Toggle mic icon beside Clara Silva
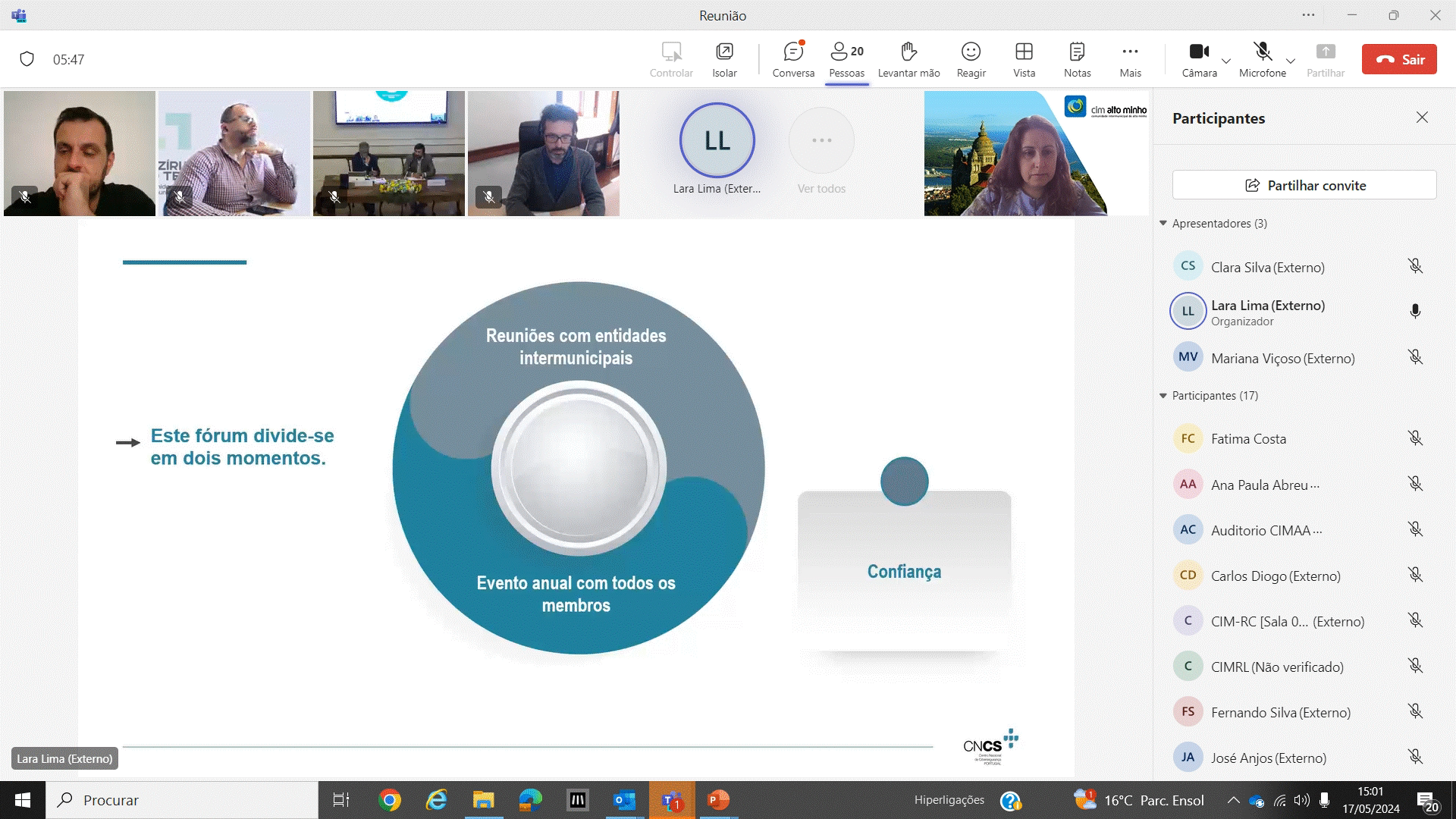The height and width of the screenshot is (819, 1456). pos(1415,266)
